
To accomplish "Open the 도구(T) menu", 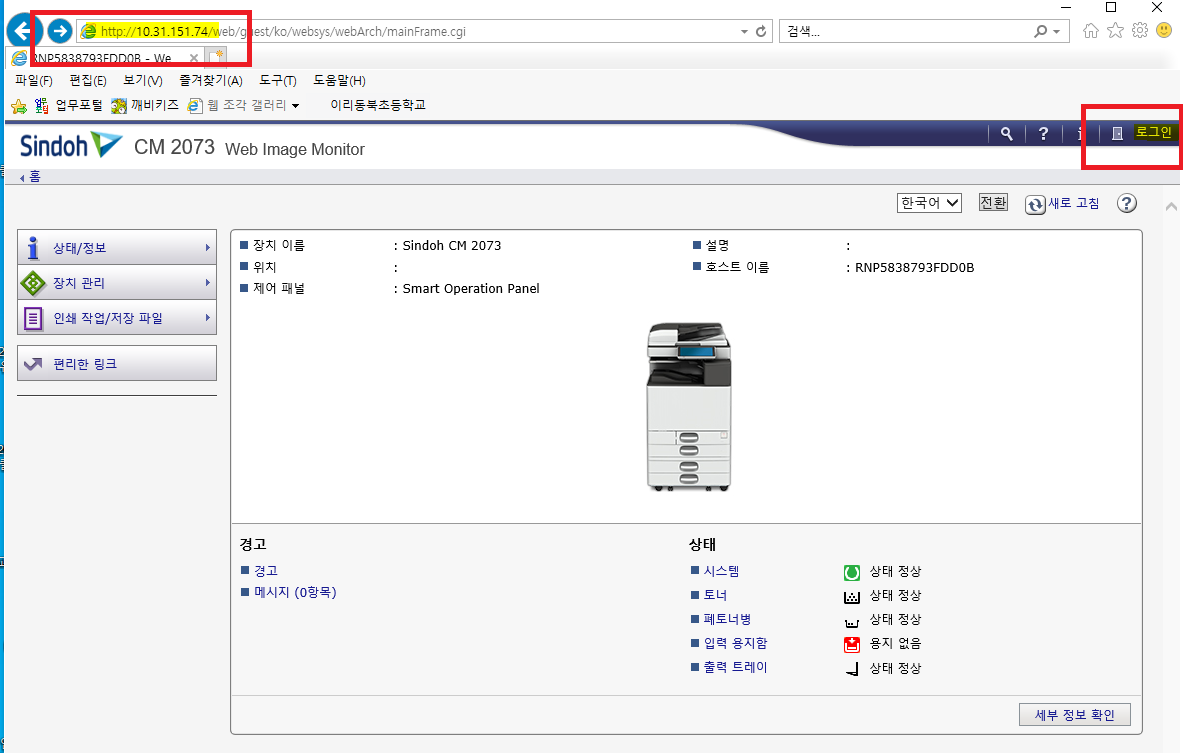I will coord(278,81).
